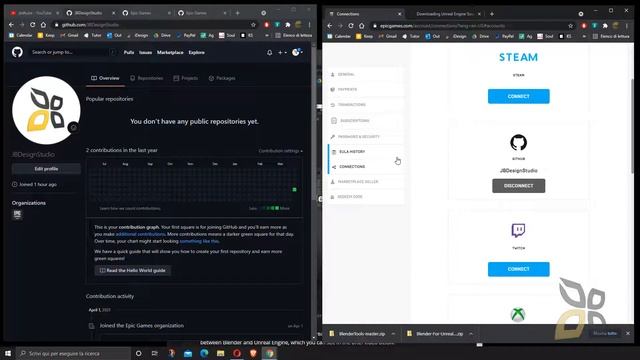Viewport: 640px width, 360px height.
Task: Open the Drive bookmark in GitHub window
Action: tap(162, 36)
